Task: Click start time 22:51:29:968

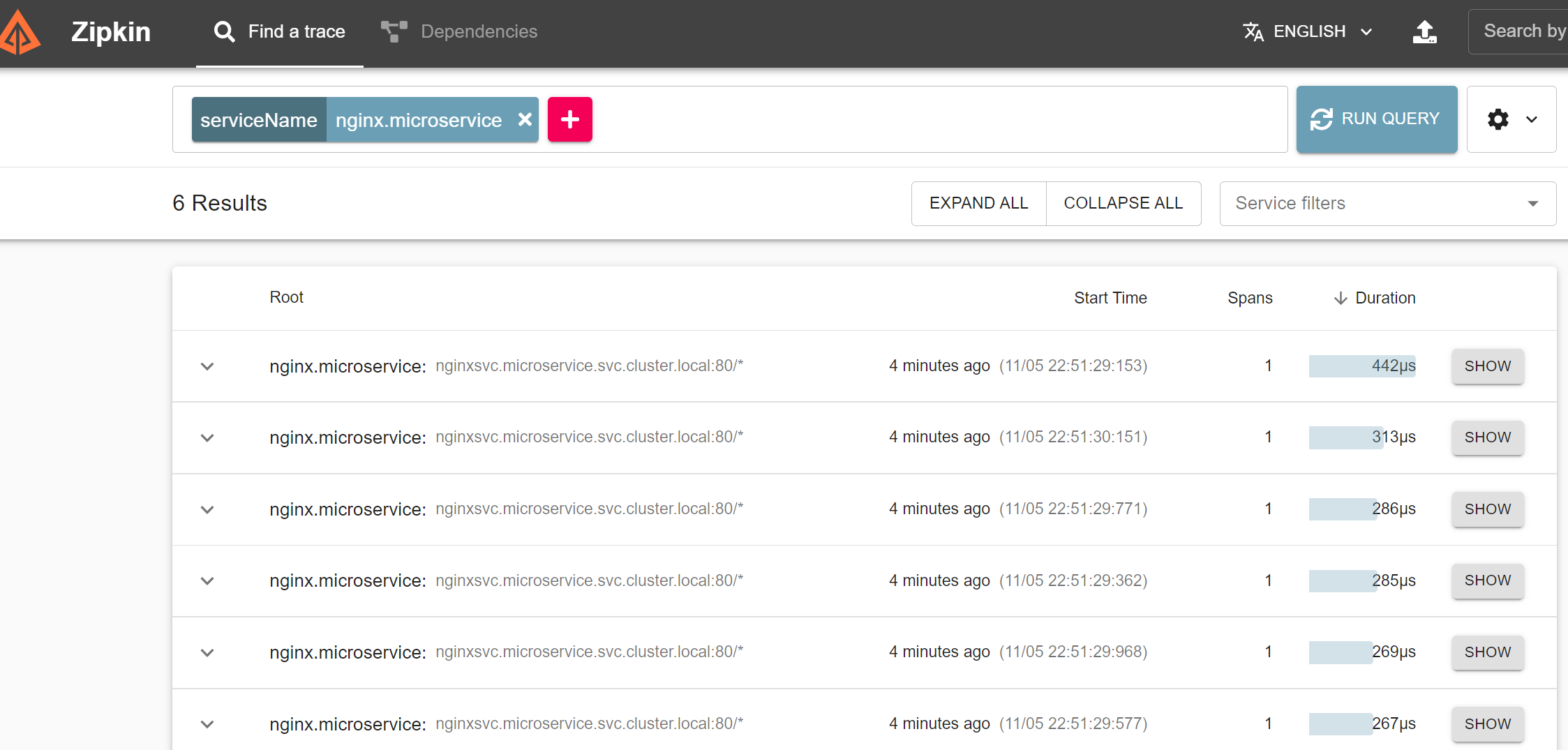Action: (x=1073, y=652)
